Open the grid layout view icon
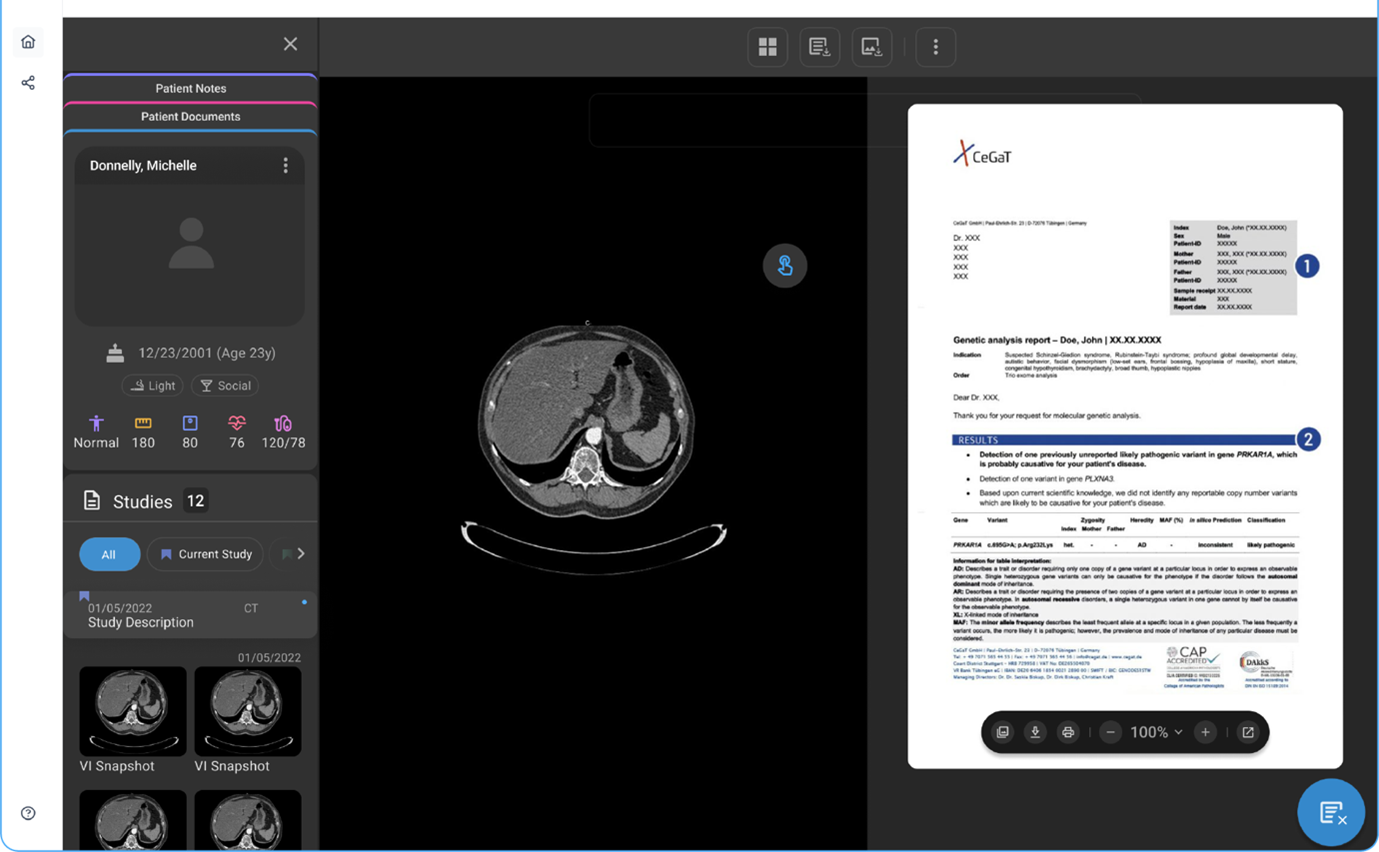The image size is (1379, 852). coord(767,47)
